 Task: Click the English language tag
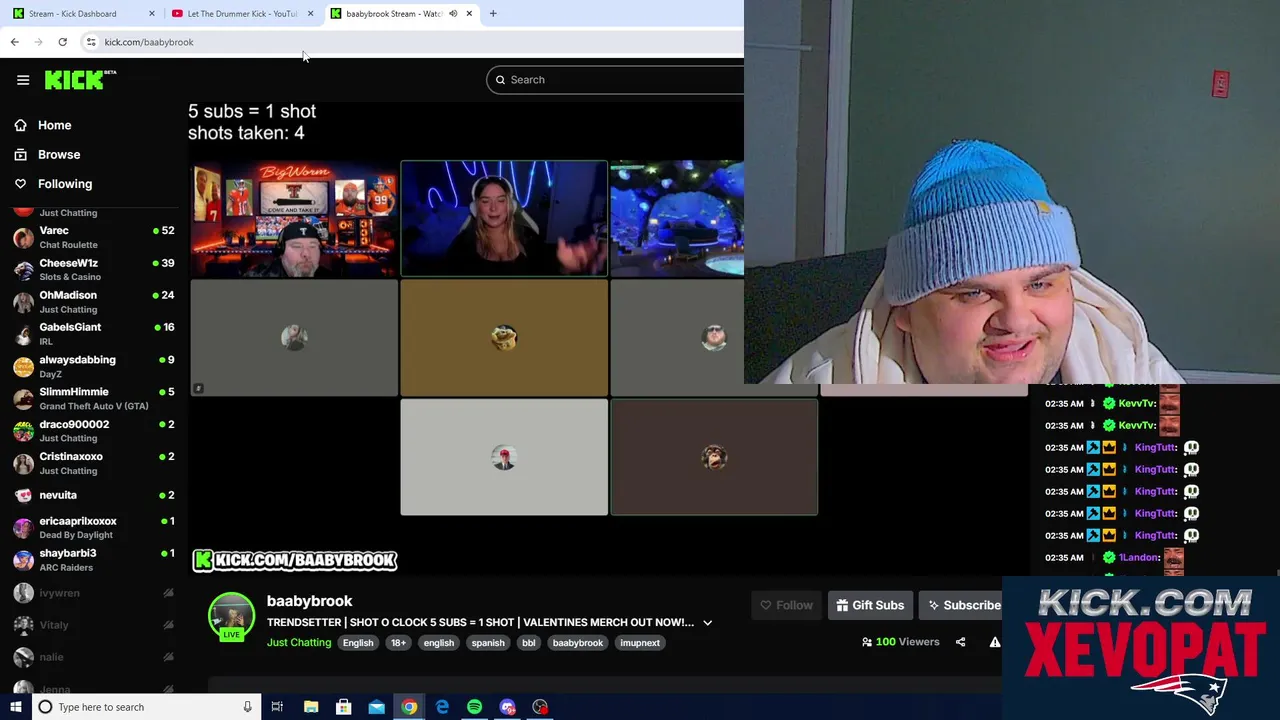358,643
